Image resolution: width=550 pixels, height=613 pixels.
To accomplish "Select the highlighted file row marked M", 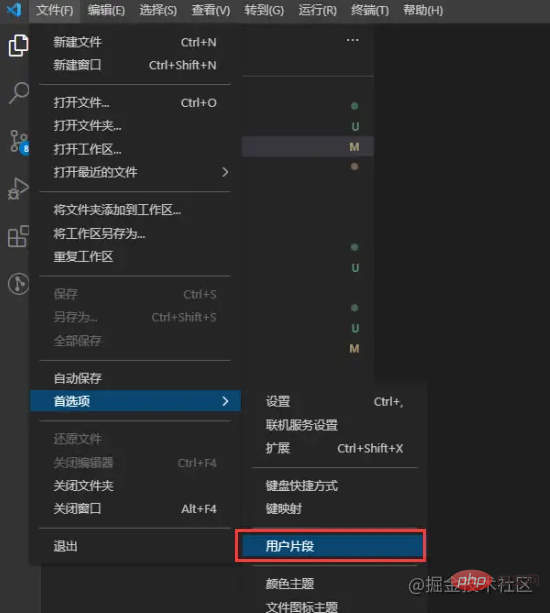I will click(x=308, y=147).
